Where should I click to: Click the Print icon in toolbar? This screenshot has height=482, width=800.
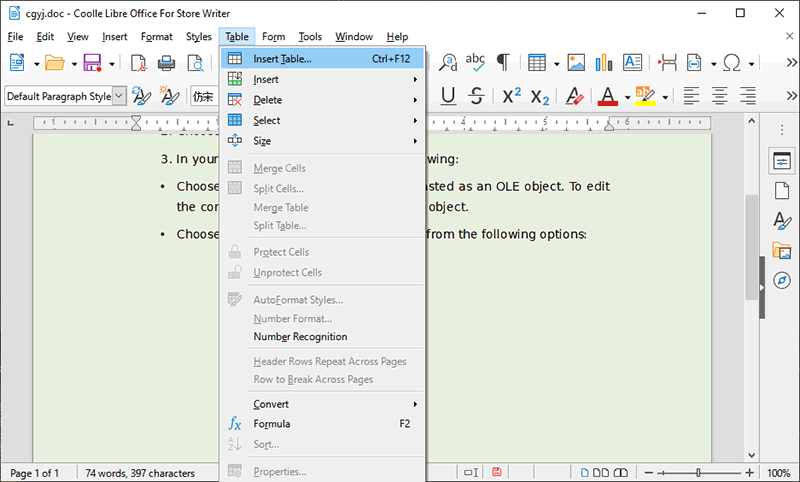[166, 63]
